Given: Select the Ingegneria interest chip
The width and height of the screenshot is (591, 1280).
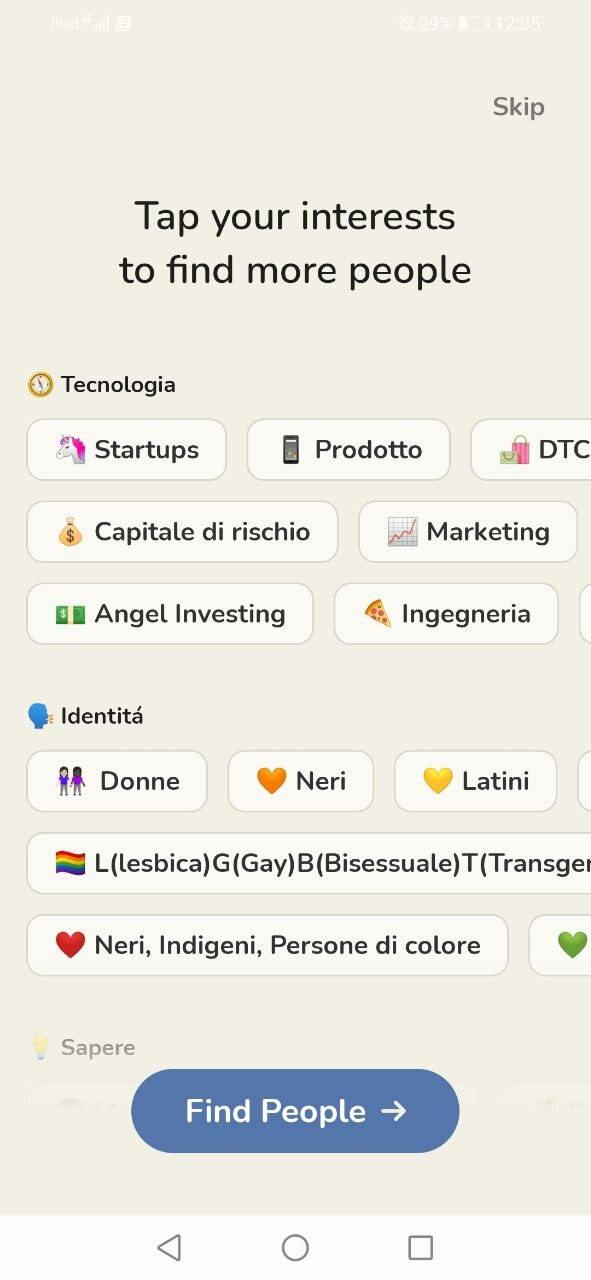Looking at the screenshot, I should point(446,614).
